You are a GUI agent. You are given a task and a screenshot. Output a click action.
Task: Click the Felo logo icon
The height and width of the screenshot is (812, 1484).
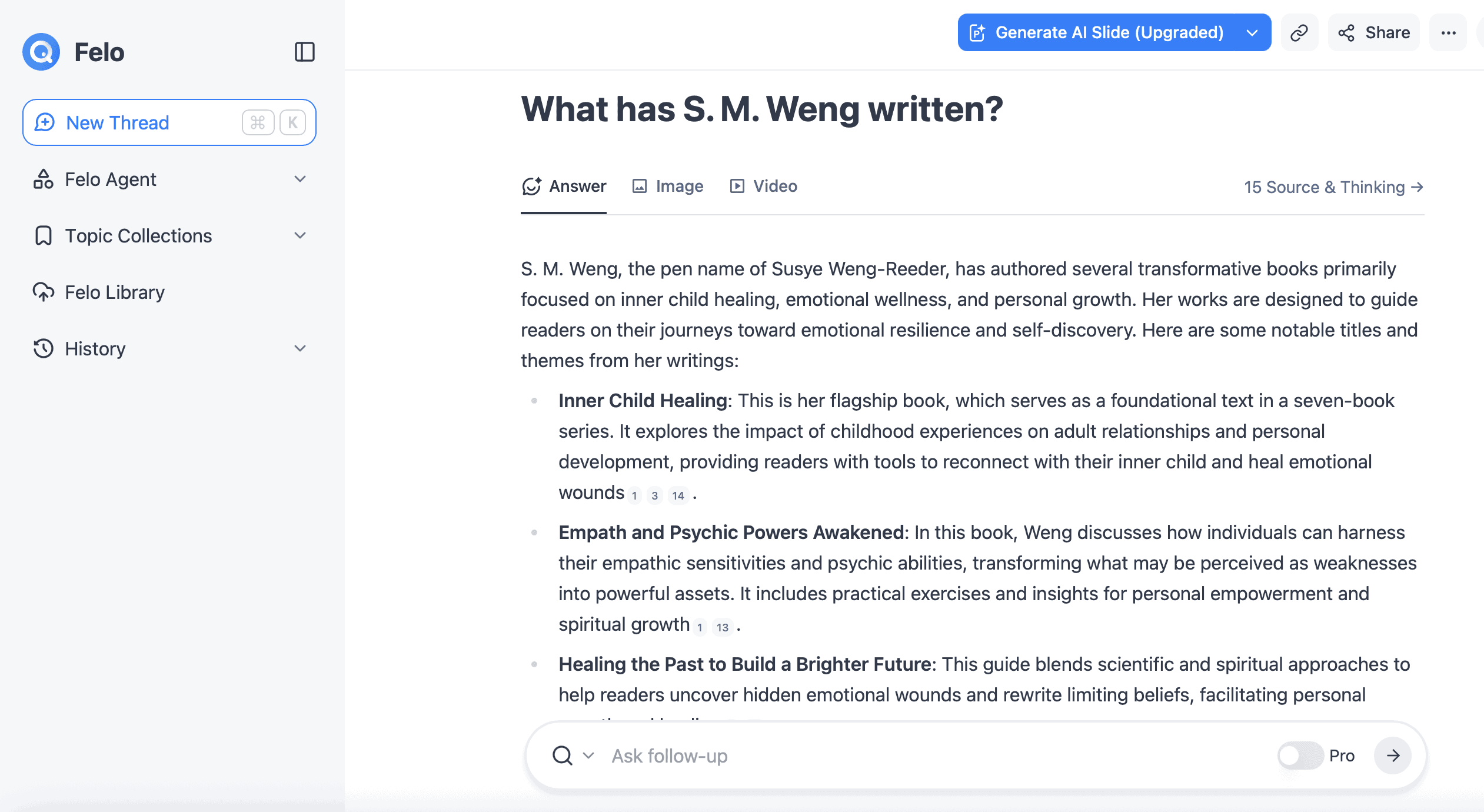41,52
